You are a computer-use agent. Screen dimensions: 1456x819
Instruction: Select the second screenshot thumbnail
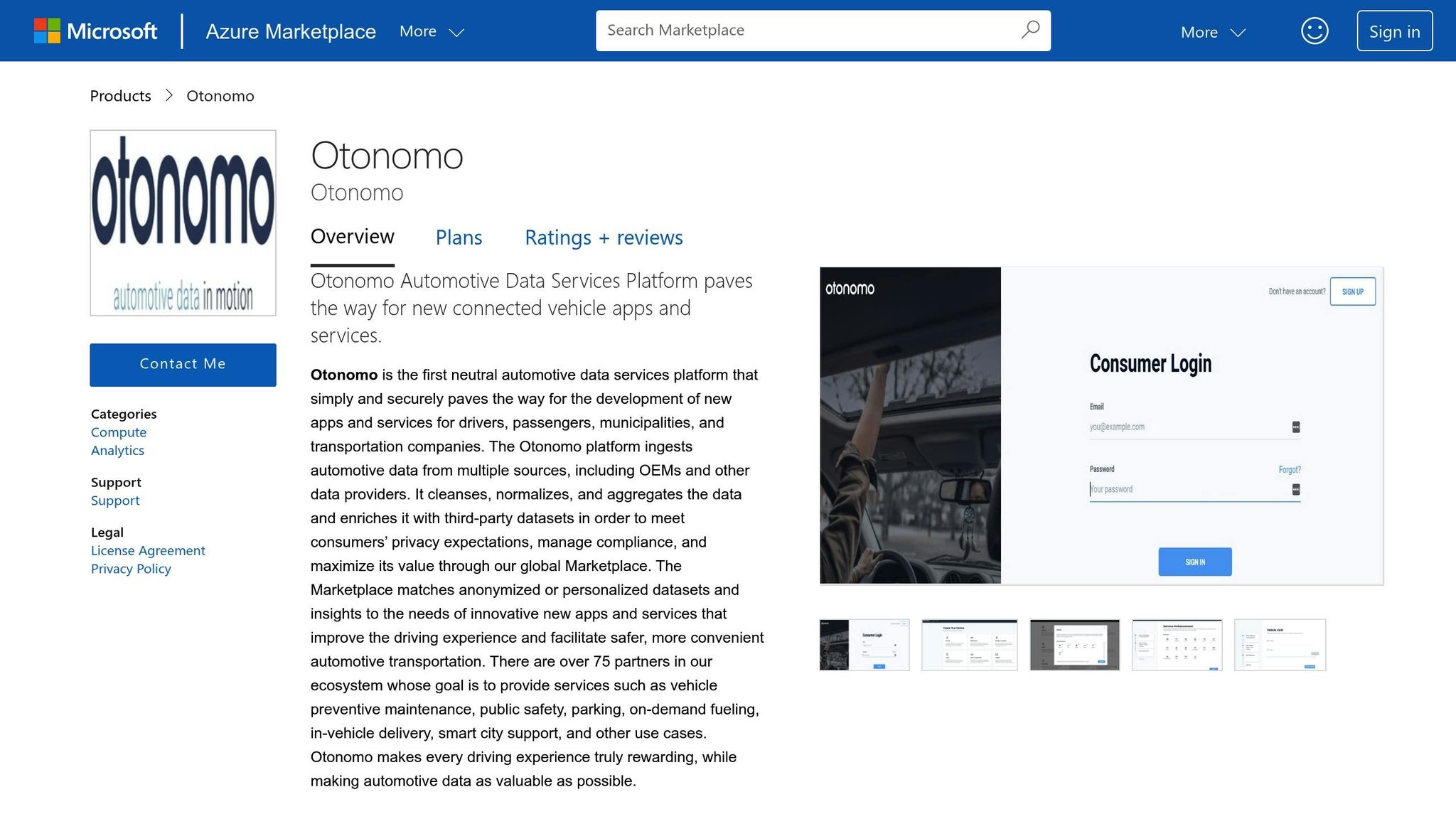point(970,645)
